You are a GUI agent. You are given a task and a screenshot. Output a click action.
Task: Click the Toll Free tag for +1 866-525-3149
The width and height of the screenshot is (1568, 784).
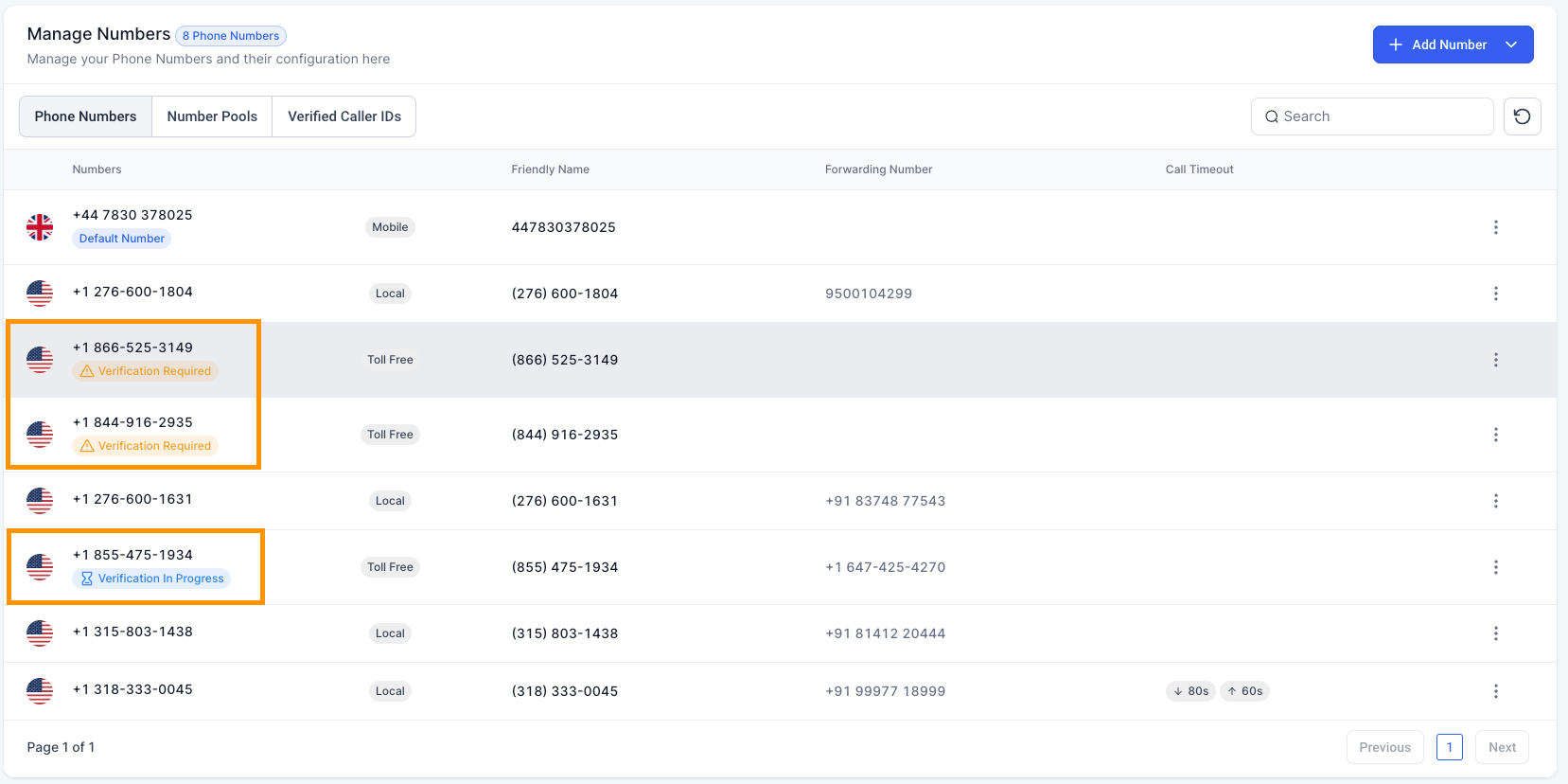pyautogui.click(x=390, y=360)
